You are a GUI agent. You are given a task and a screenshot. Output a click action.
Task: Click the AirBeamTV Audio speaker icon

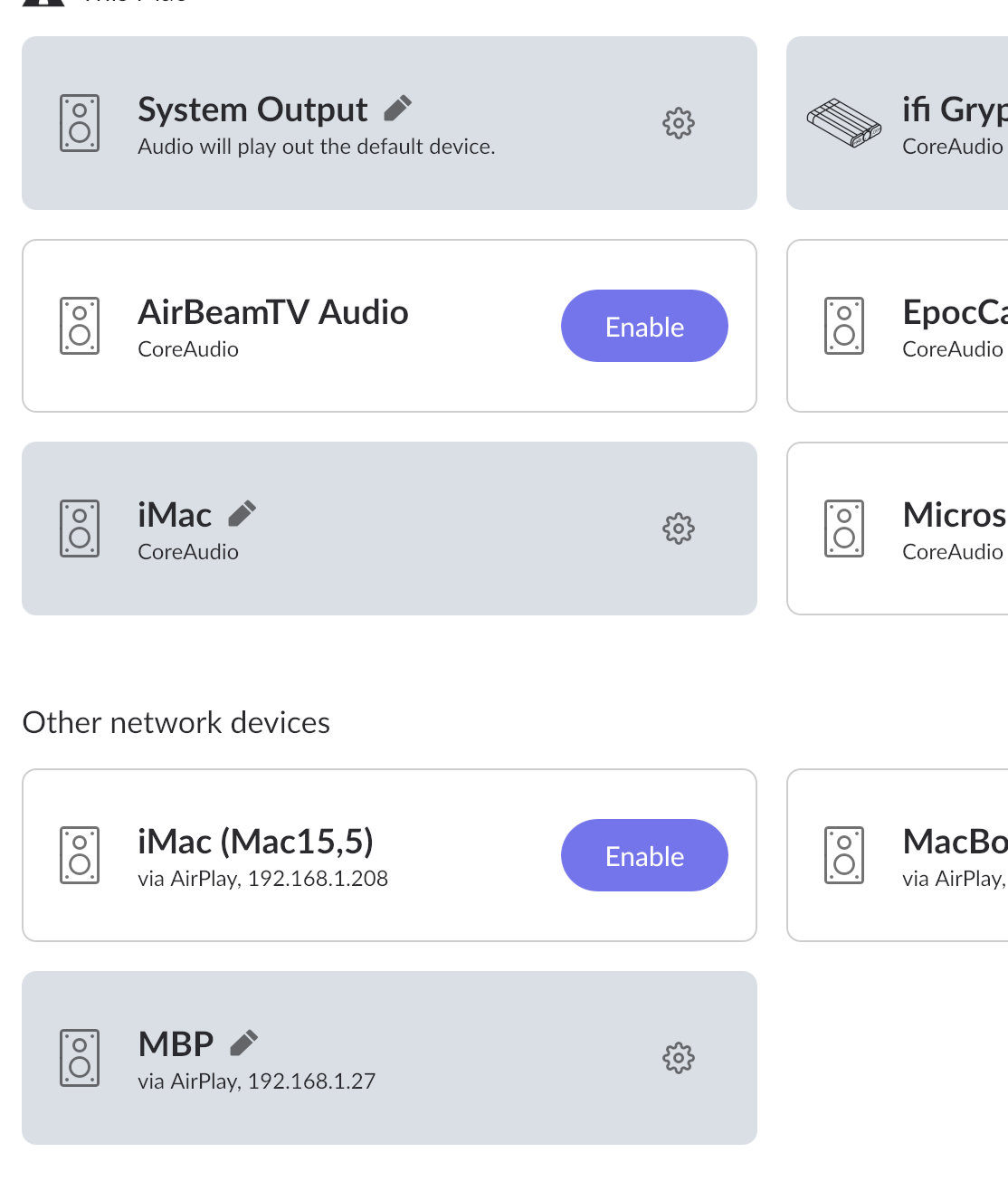pyautogui.click(x=80, y=326)
